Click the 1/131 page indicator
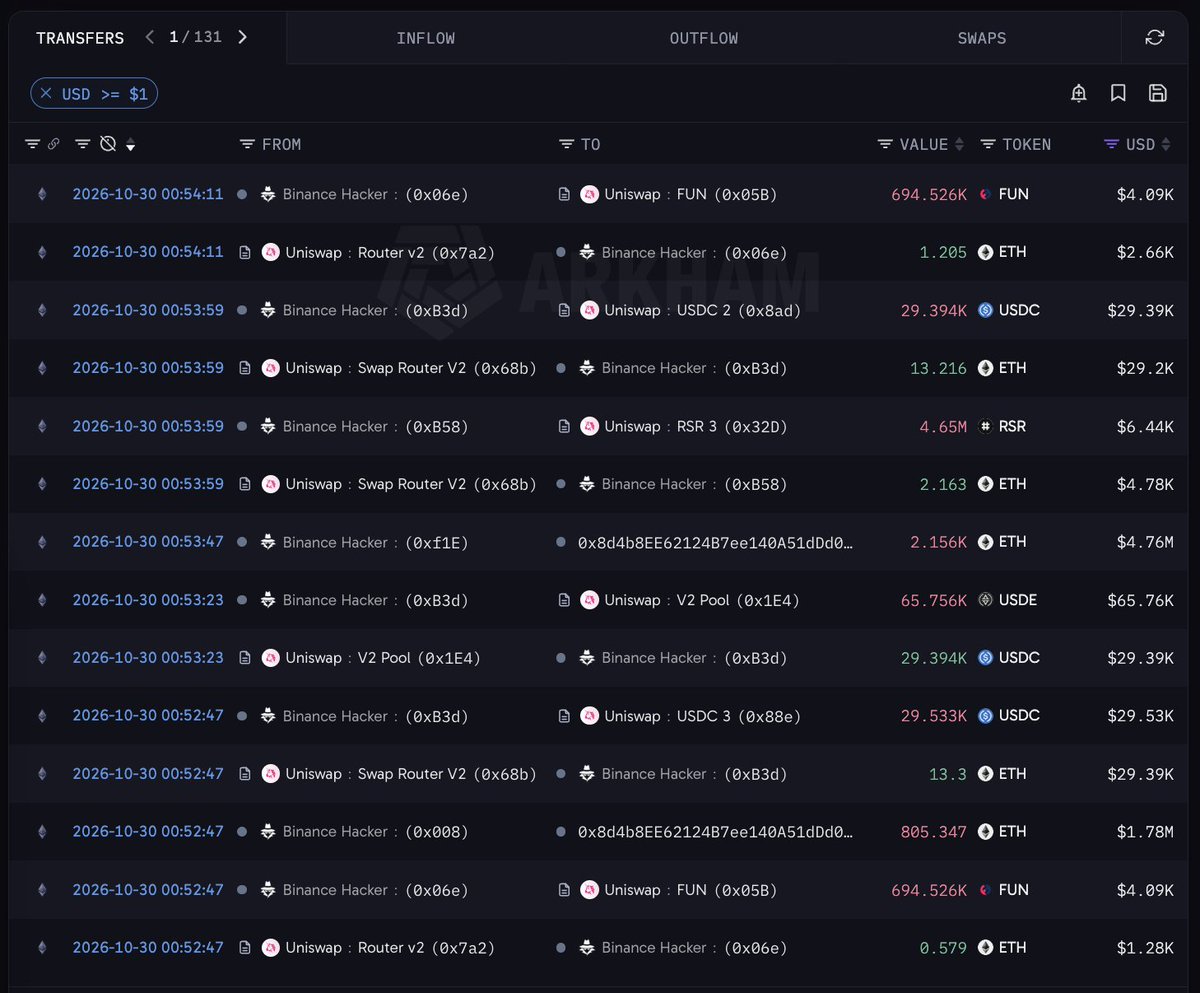This screenshot has height=993, width=1200. (195, 37)
